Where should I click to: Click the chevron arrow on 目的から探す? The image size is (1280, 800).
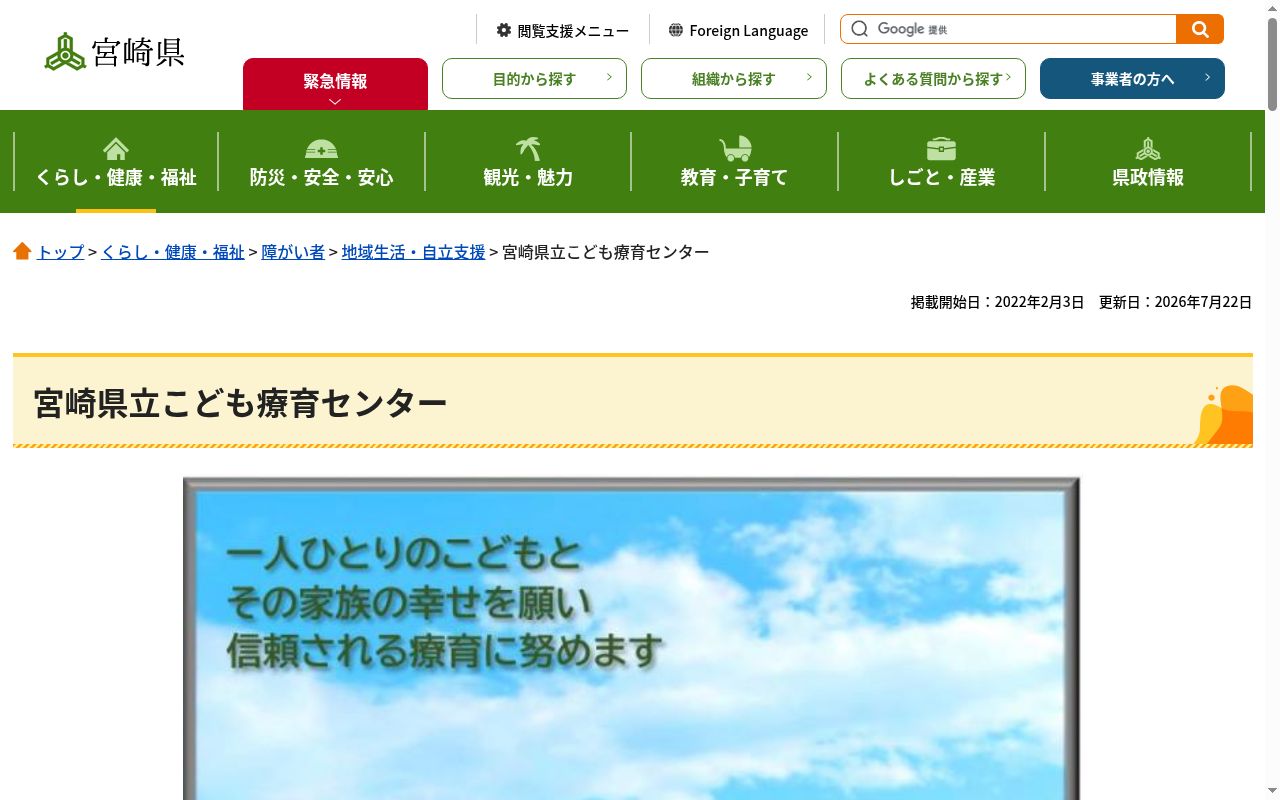(609, 77)
